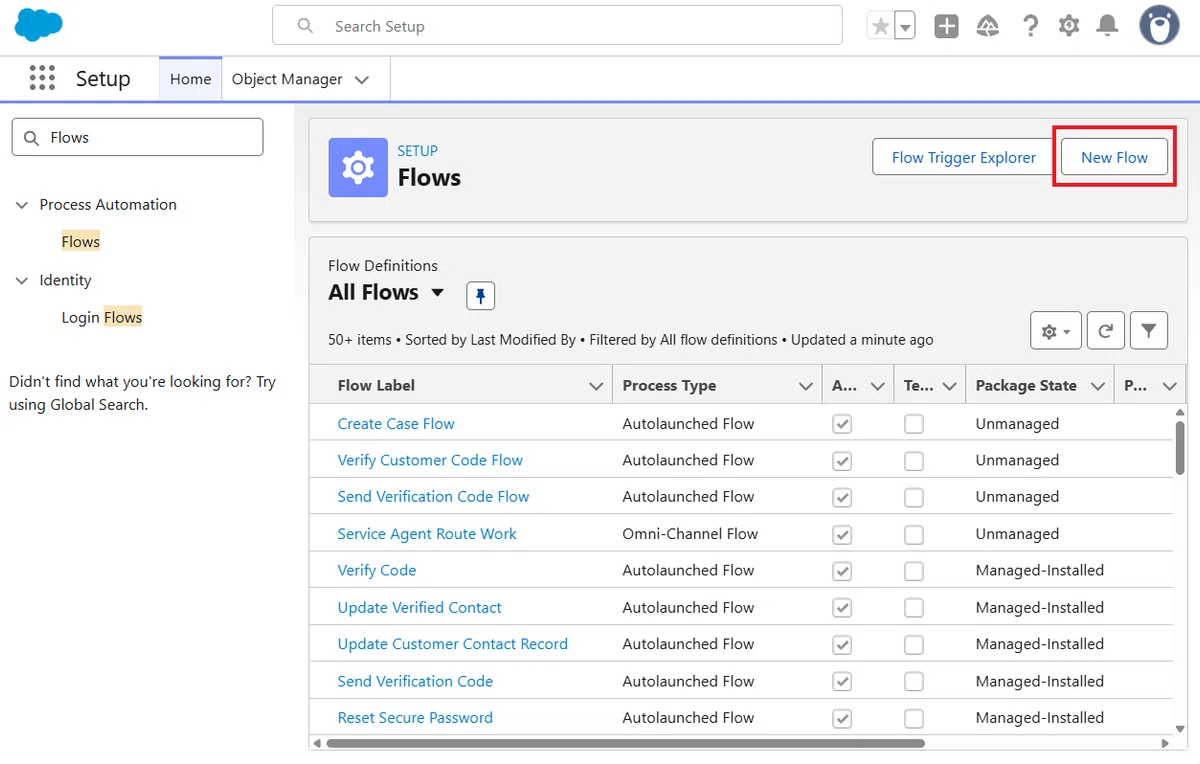The height and width of the screenshot is (764, 1200).
Task: Open the Verify Code link
Action: coord(377,571)
